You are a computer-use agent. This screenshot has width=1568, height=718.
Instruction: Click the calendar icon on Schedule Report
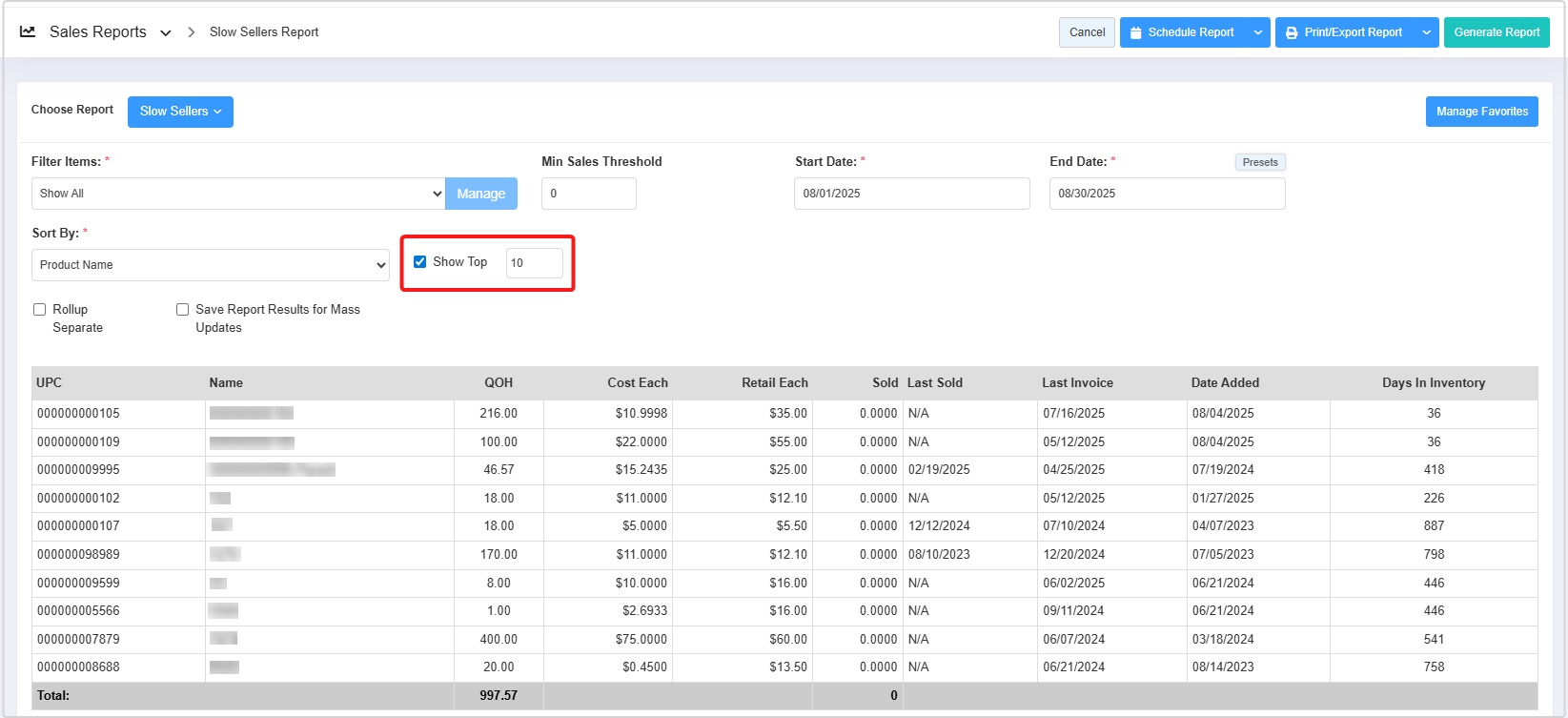[x=1135, y=32]
